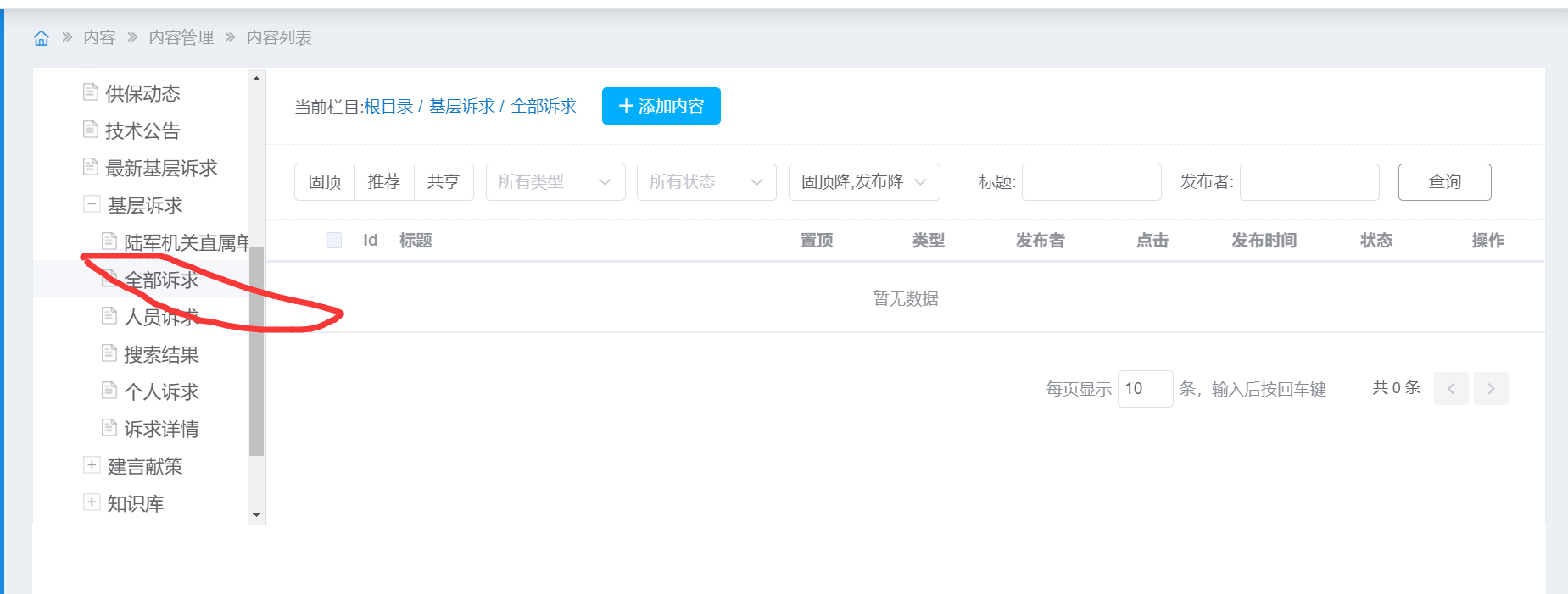This screenshot has width=1568, height=594.
Task: Click the 发布时间 column header
Action: click(1264, 241)
